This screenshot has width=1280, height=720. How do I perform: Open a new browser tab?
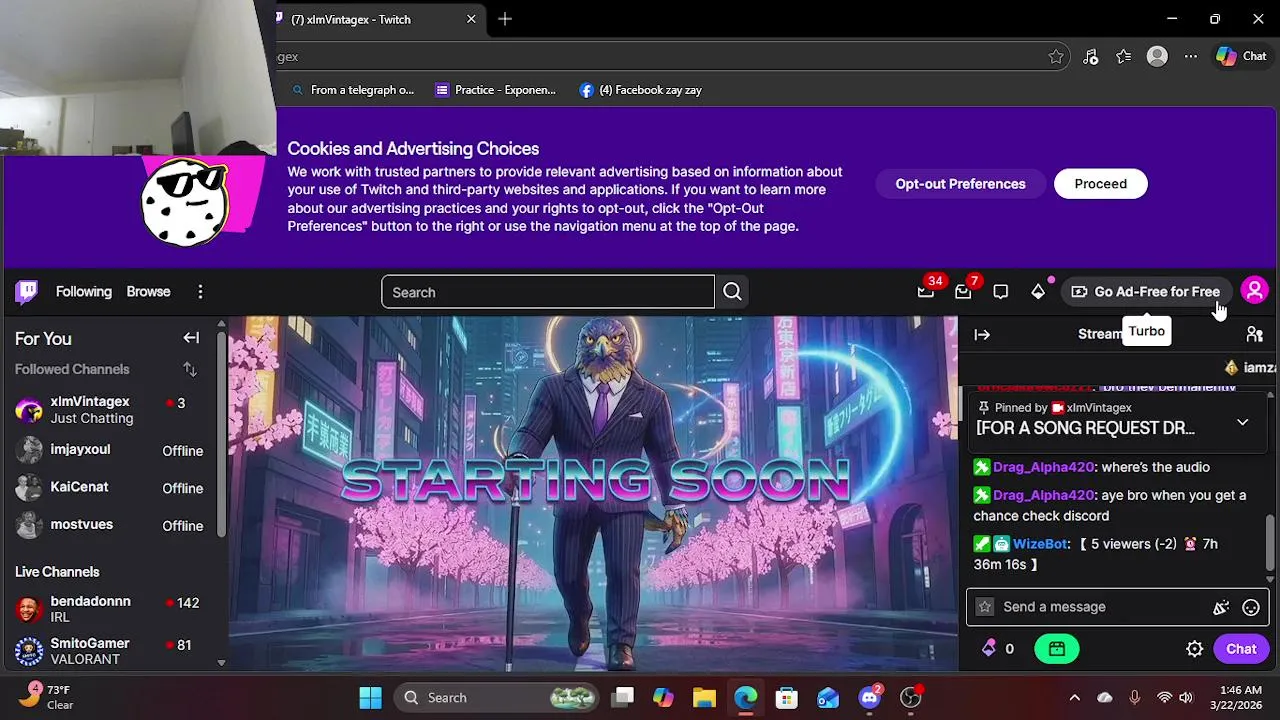pyautogui.click(x=505, y=19)
